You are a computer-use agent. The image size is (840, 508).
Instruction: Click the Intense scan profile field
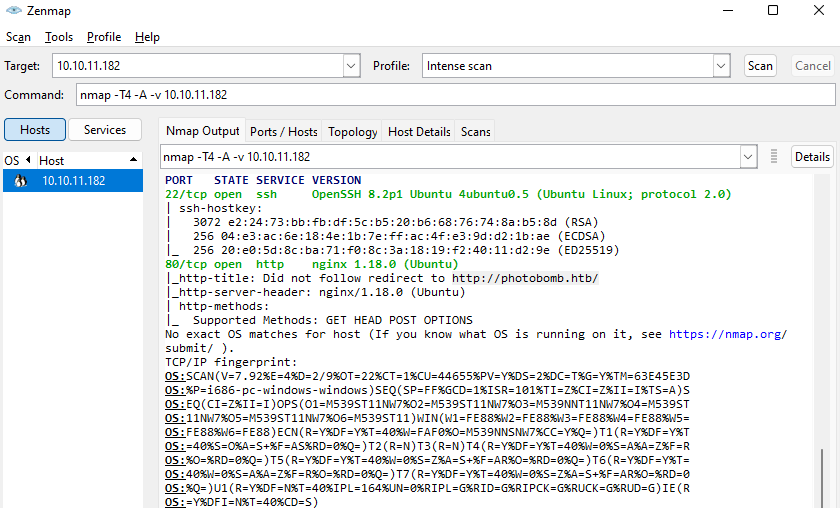pyautogui.click(x=568, y=66)
